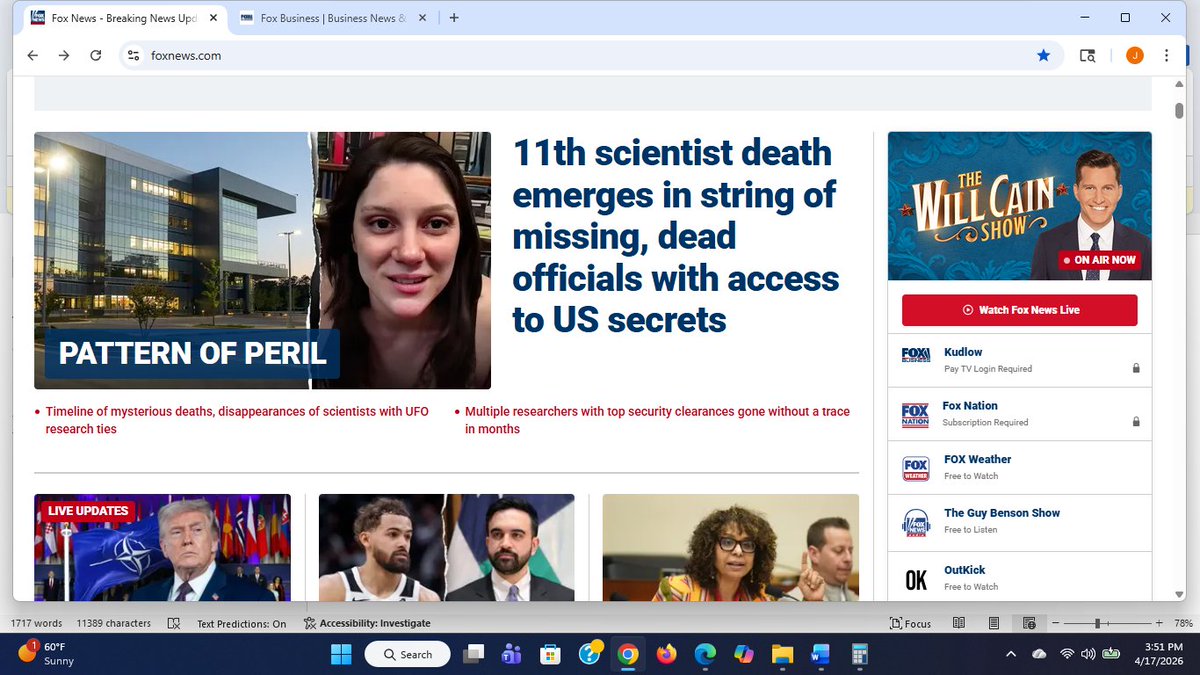Image resolution: width=1200 pixels, height=675 pixels.
Task: Open Microsoft Store from taskbar
Action: pyautogui.click(x=549, y=654)
